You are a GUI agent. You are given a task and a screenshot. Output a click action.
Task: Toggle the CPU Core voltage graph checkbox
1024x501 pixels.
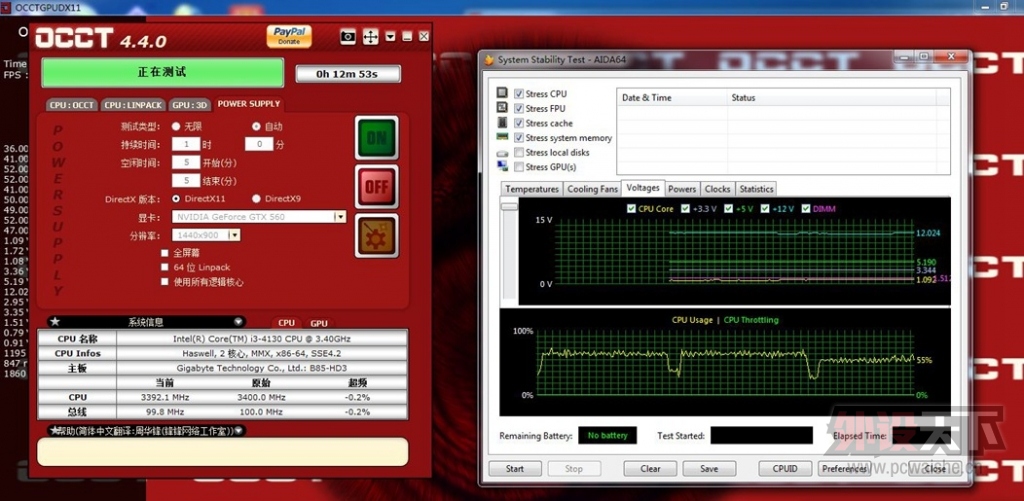631,209
